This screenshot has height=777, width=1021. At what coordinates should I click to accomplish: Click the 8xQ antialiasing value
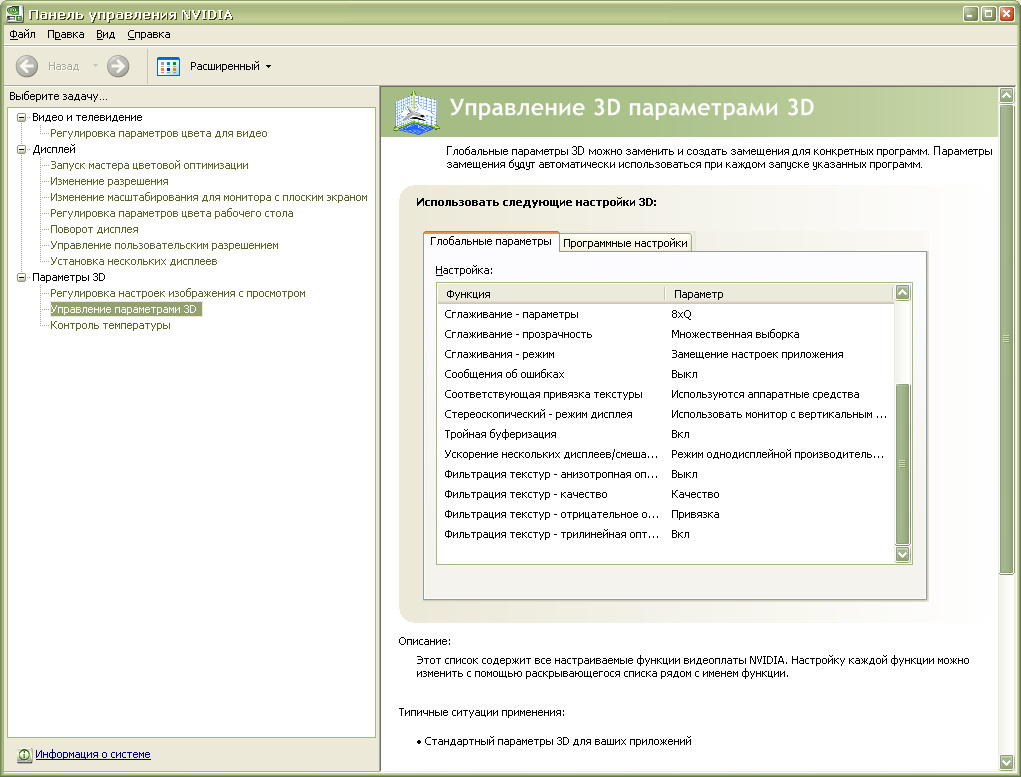(681, 314)
